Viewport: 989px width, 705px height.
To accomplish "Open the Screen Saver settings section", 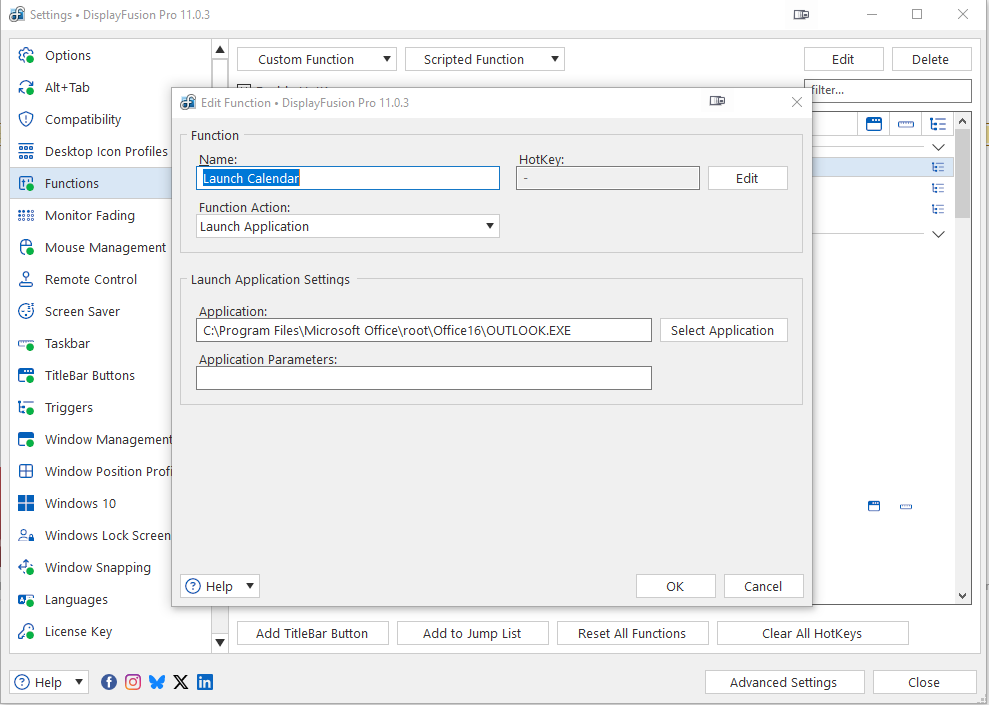I will click(x=82, y=311).
